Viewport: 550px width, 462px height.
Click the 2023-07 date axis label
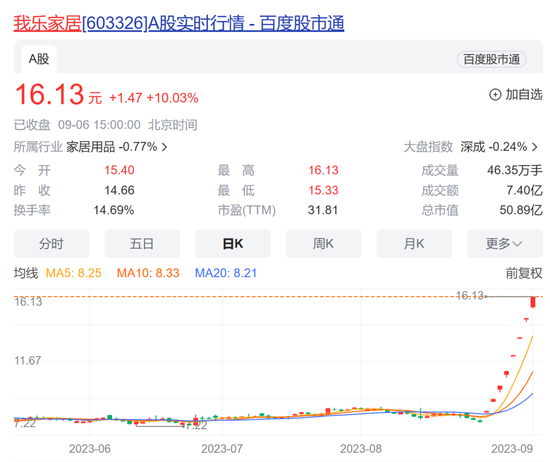[x=222, y=449]
